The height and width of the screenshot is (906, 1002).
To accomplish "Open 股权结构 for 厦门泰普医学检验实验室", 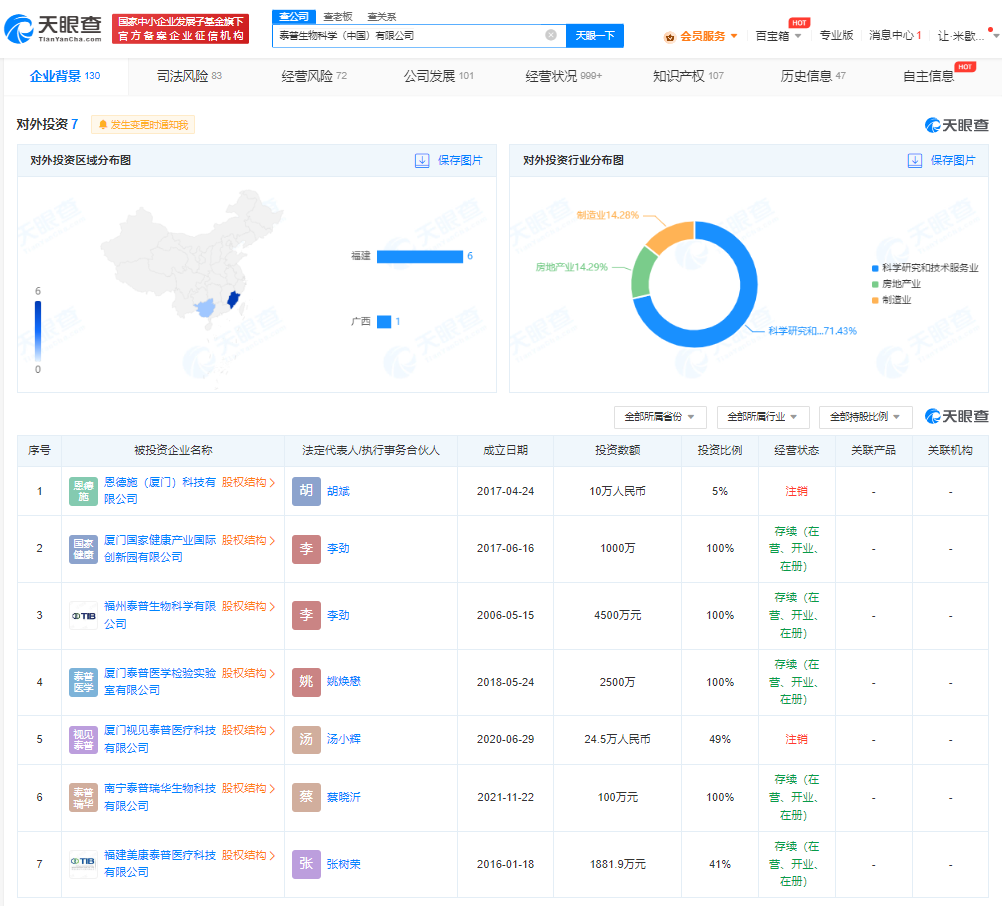I will (249, 673).
